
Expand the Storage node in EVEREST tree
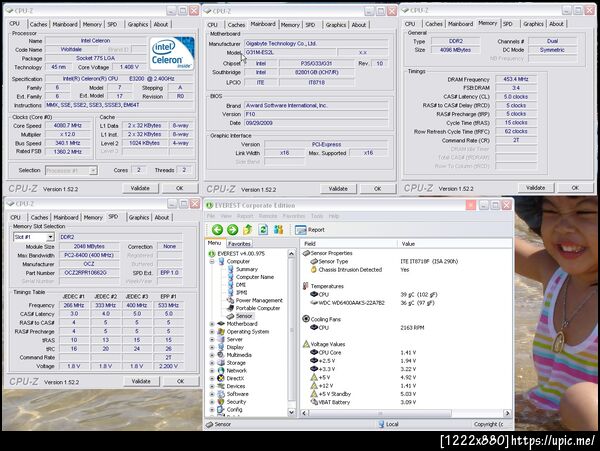(212, 363)
